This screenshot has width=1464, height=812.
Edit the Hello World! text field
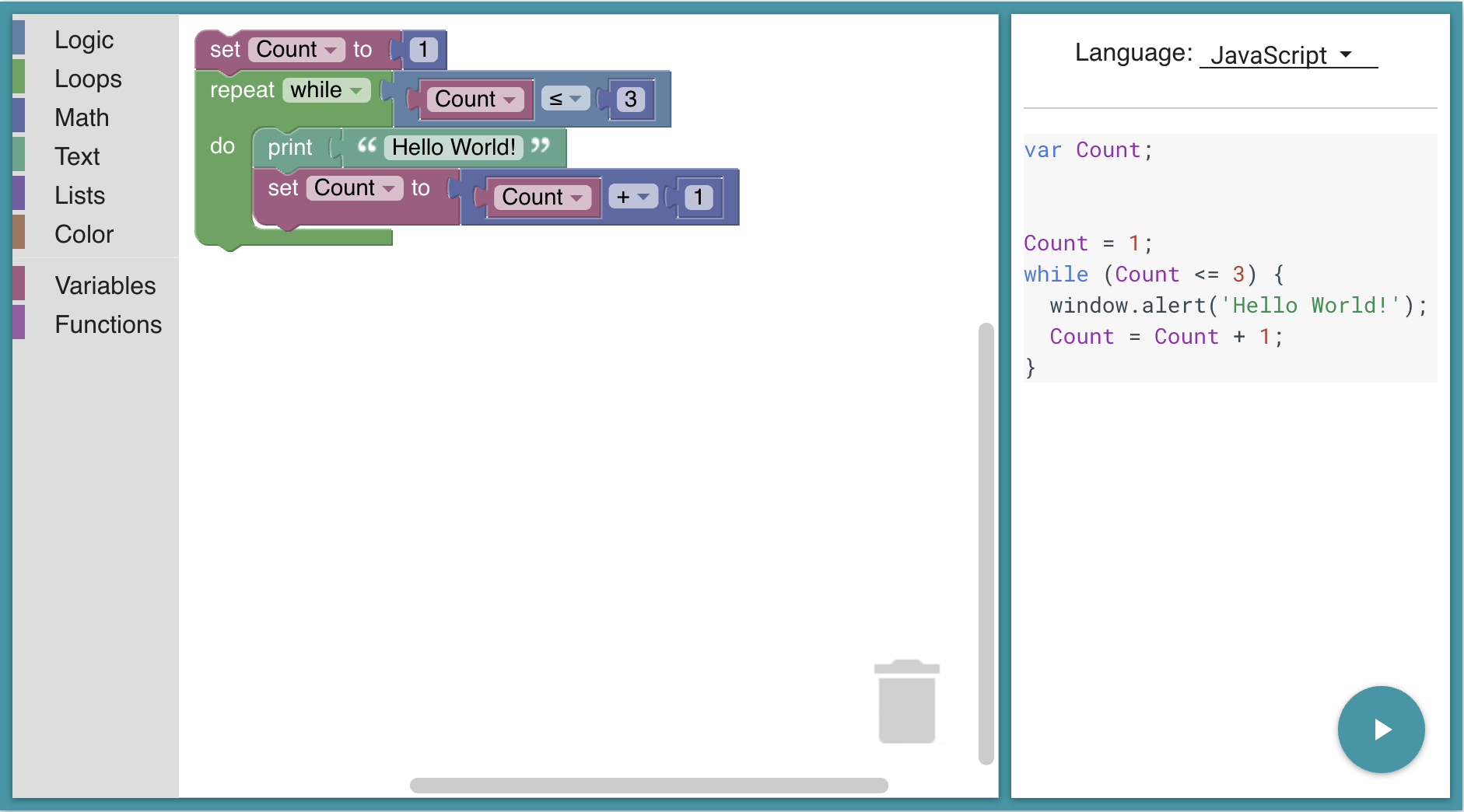(x=454, y=147)
